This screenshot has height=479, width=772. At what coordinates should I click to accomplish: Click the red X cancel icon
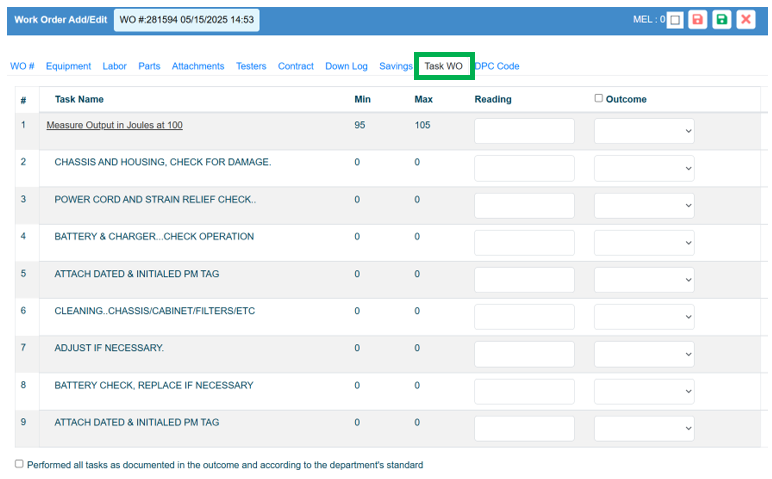745,20
